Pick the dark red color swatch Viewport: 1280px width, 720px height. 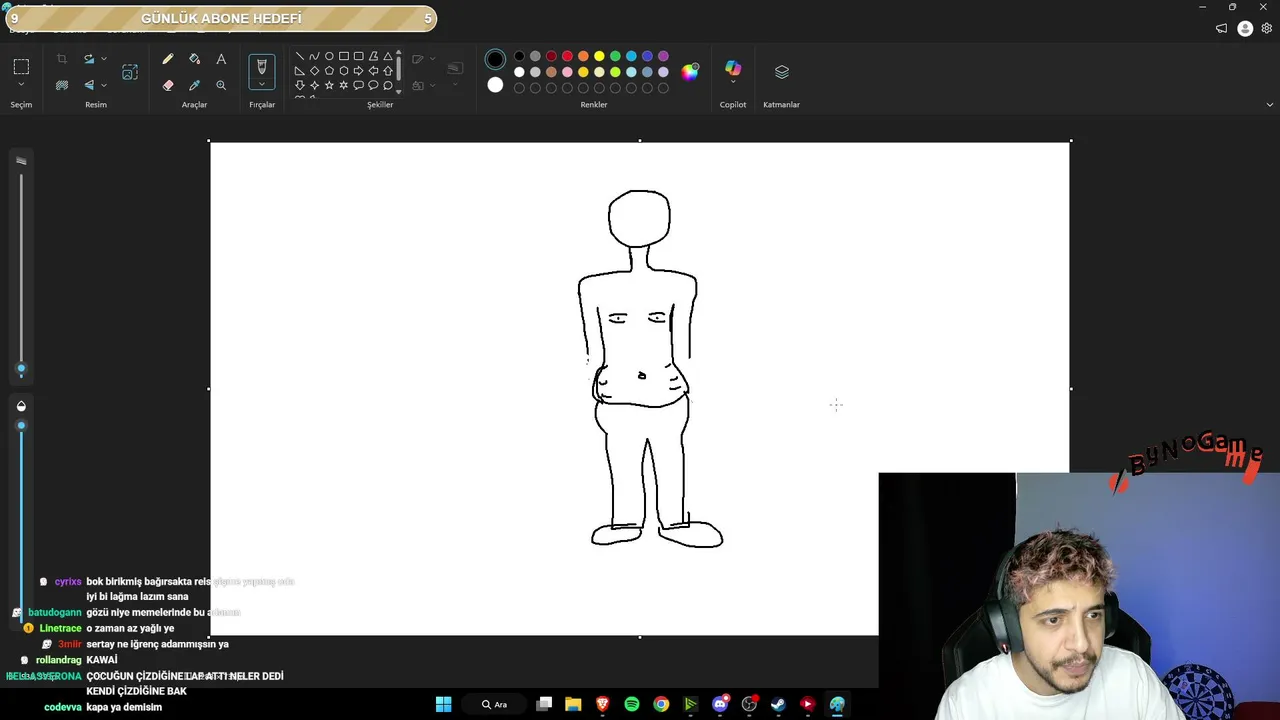(x=551, y=56)
